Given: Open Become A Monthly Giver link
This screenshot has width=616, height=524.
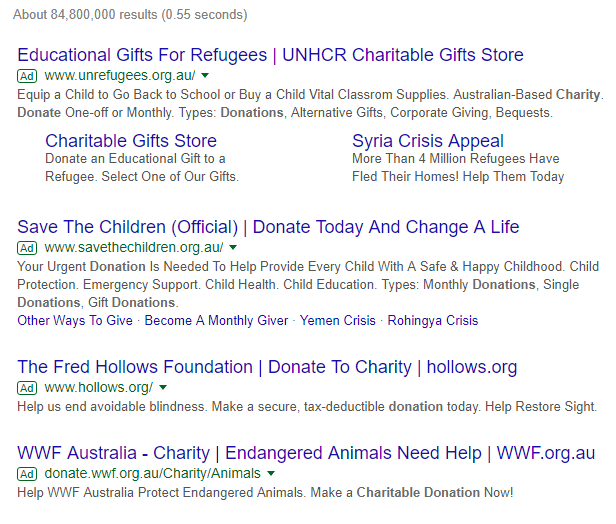Looking at the screenshot, I should click(216, 321).
